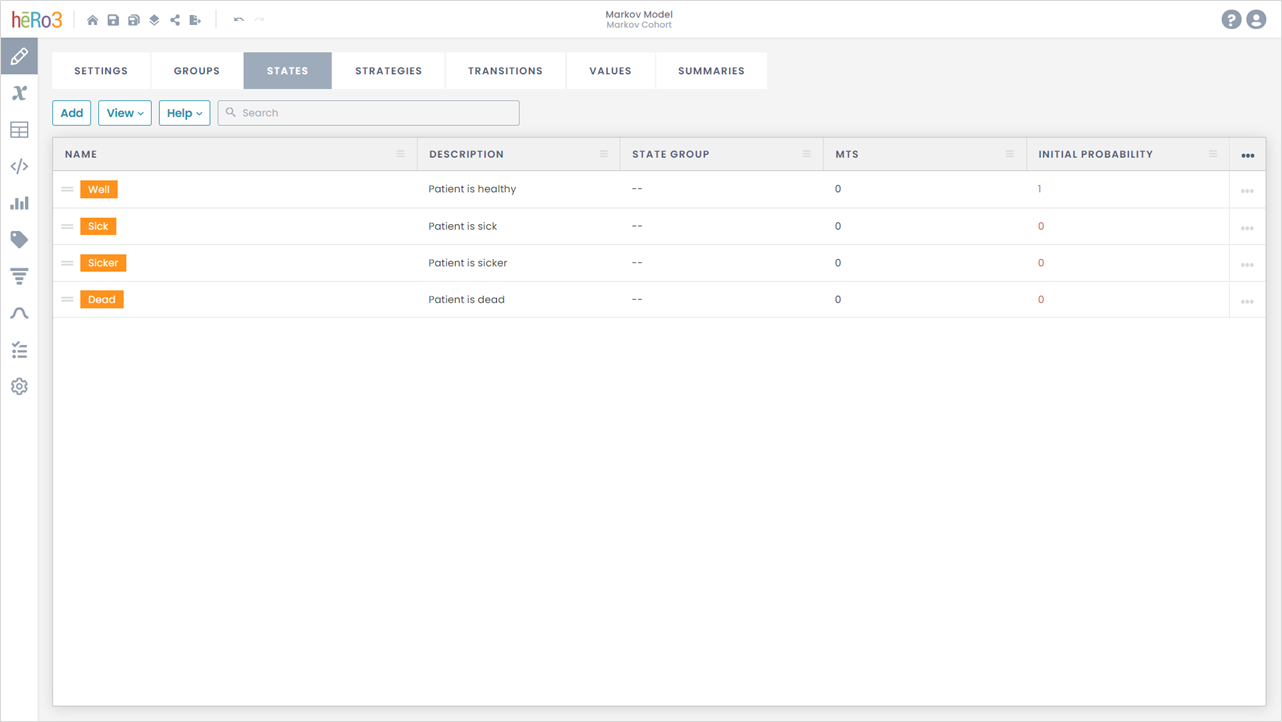Viewport: 1282px width, 722px height.
Task: Click the MTS value of the Sicker row
Action: 838,263
